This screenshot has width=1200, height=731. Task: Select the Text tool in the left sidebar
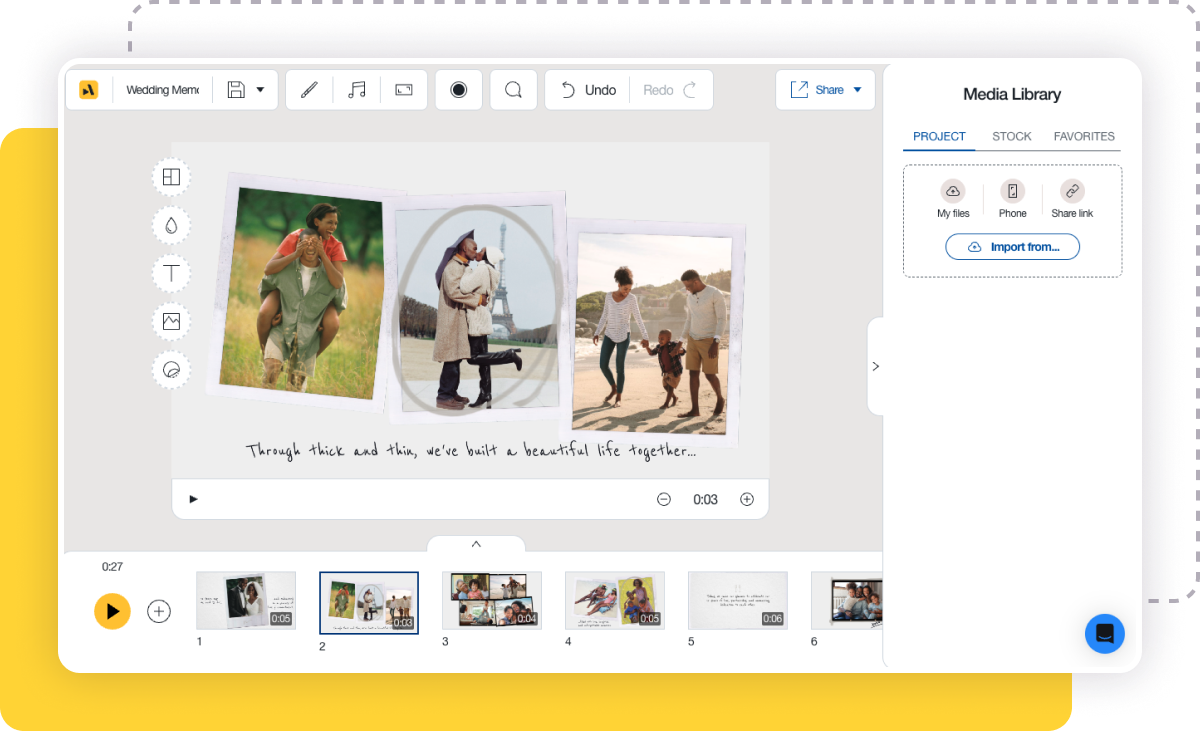[171, 273]
